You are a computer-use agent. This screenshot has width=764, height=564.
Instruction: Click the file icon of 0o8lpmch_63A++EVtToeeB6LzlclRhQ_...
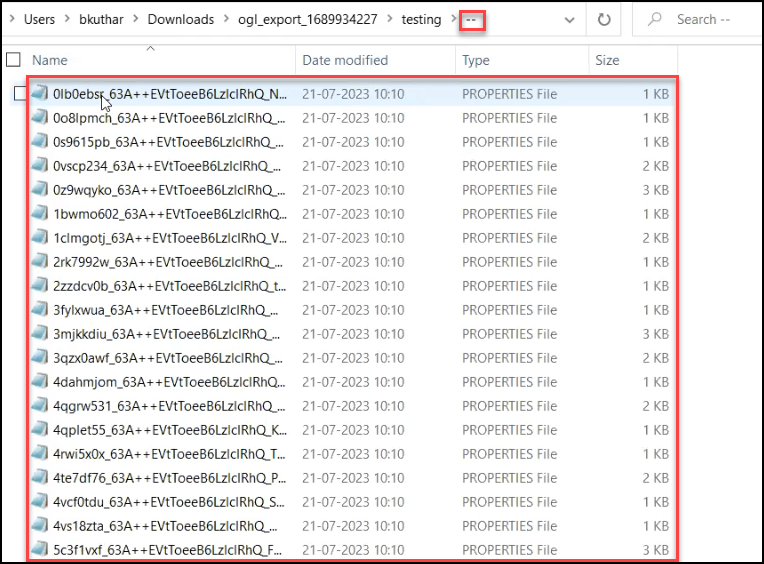[40, 117]
